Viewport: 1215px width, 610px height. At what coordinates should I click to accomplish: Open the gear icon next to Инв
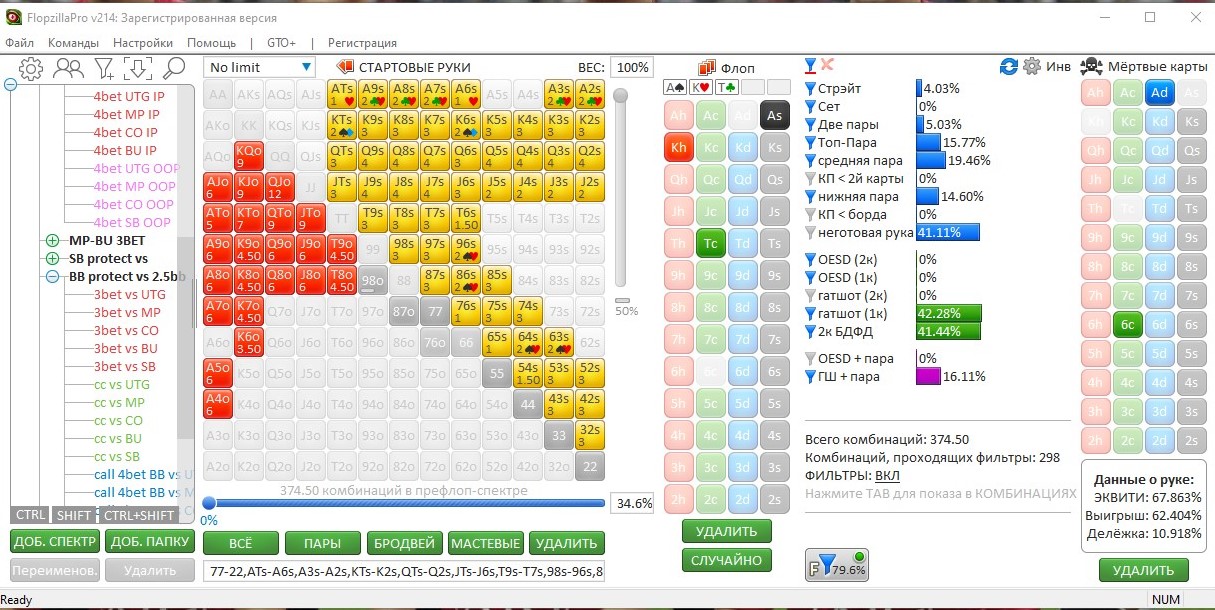pos(1032,66)
